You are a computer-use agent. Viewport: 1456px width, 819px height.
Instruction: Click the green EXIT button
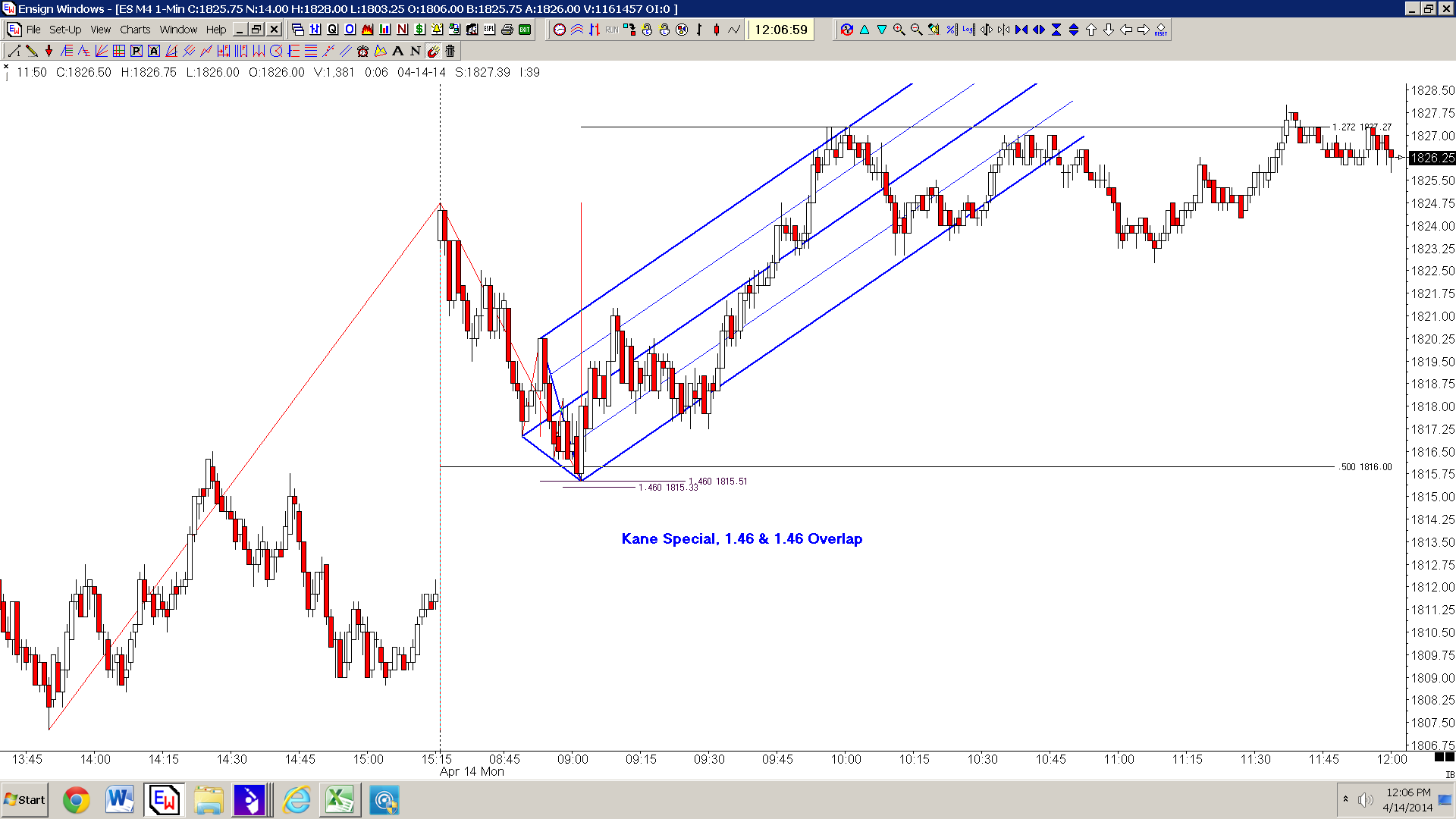pyautogui.click(x=524, y=30)
